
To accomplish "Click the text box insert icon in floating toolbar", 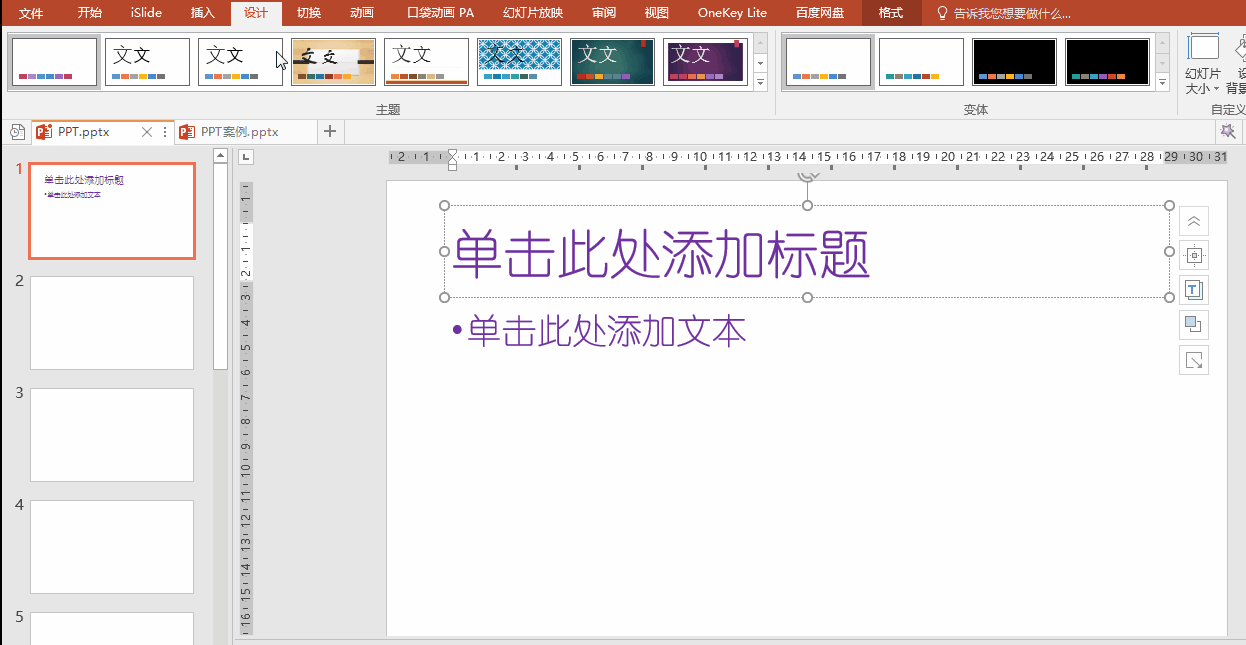I will [1193, 290].
